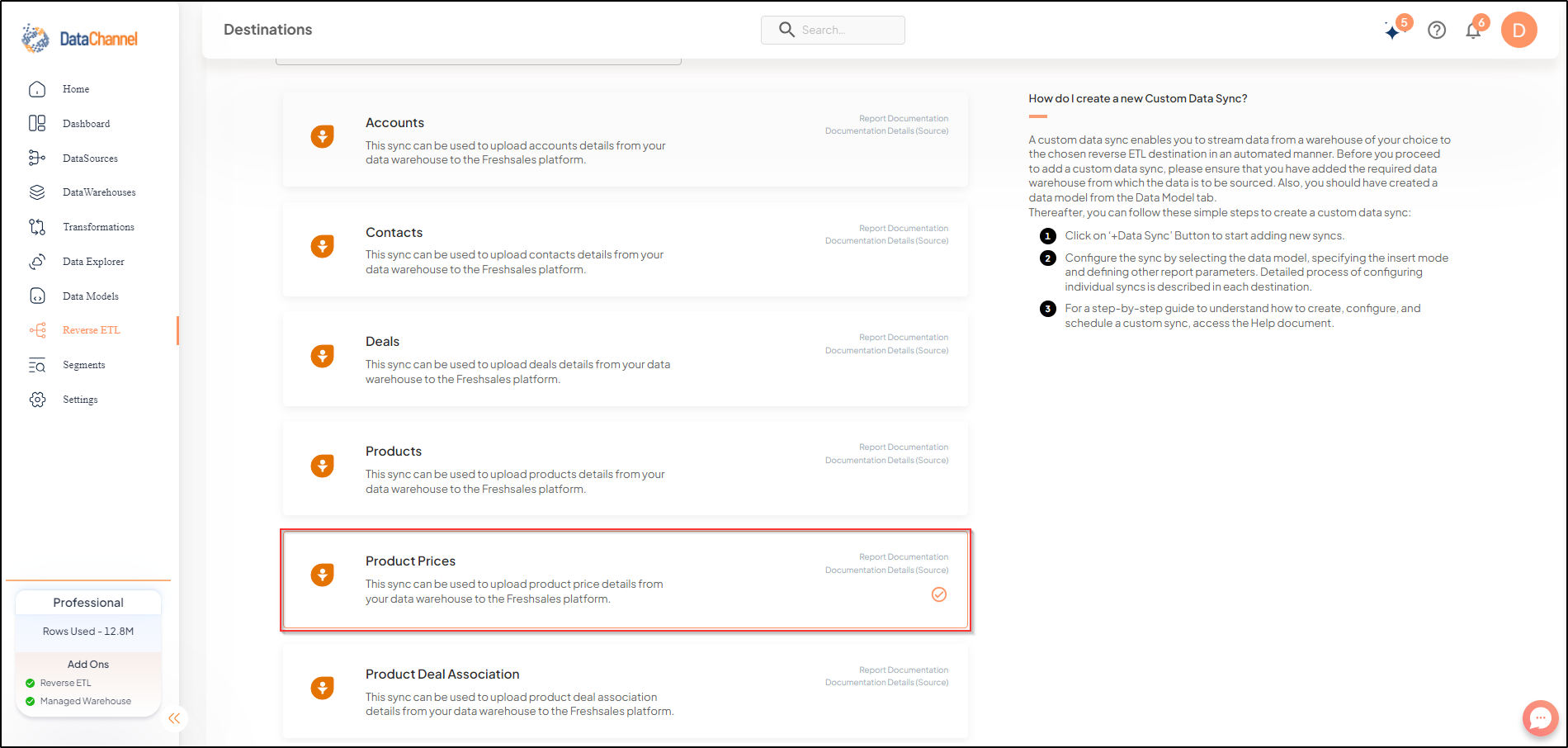1568x748 pixels.
Task: Click the Product Prices sync orange icon
Action: 323,575
